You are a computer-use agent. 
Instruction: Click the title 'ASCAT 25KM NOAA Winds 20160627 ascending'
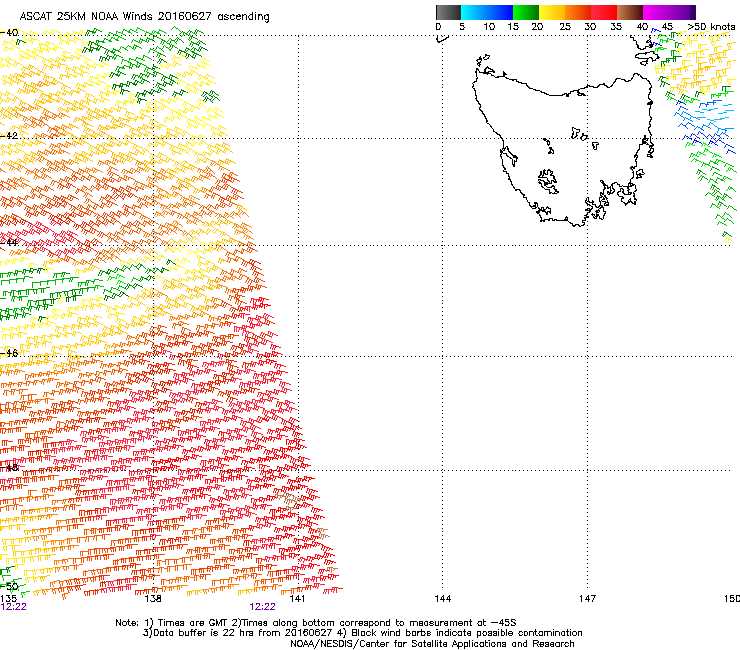pyautogui.click(x=144, y=17)
